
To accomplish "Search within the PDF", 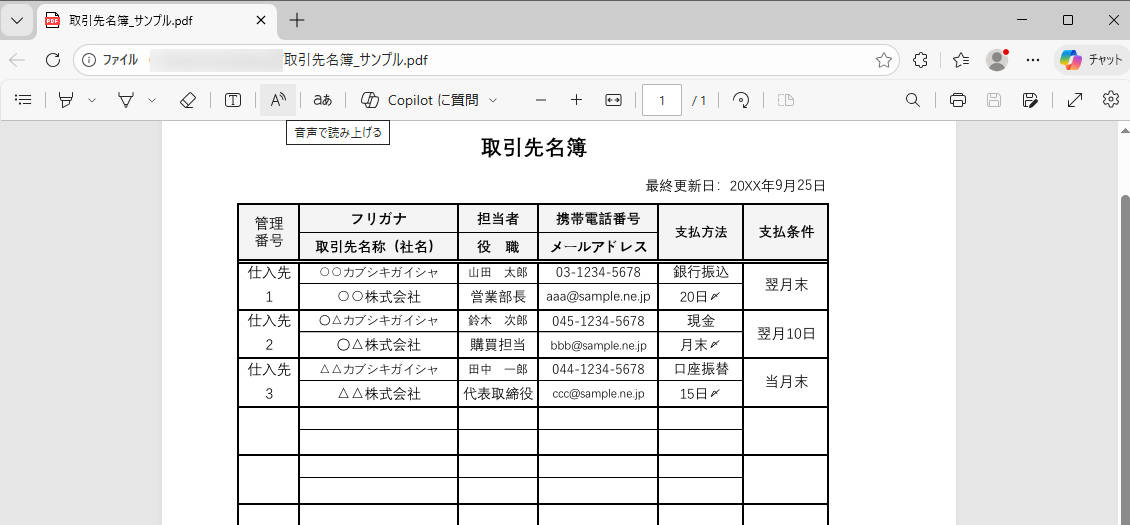I will (912, 100).
